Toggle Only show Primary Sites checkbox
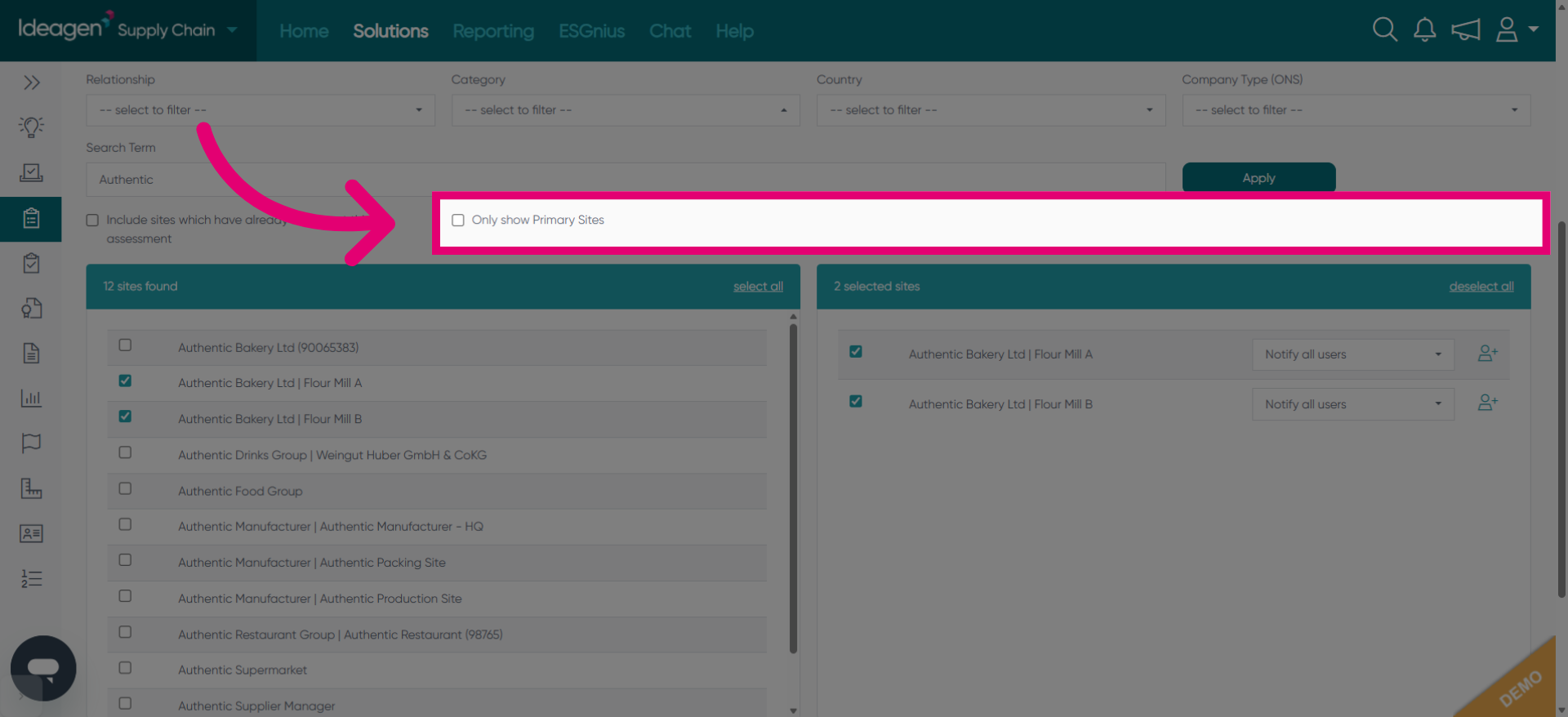 (x=458, y=220)
